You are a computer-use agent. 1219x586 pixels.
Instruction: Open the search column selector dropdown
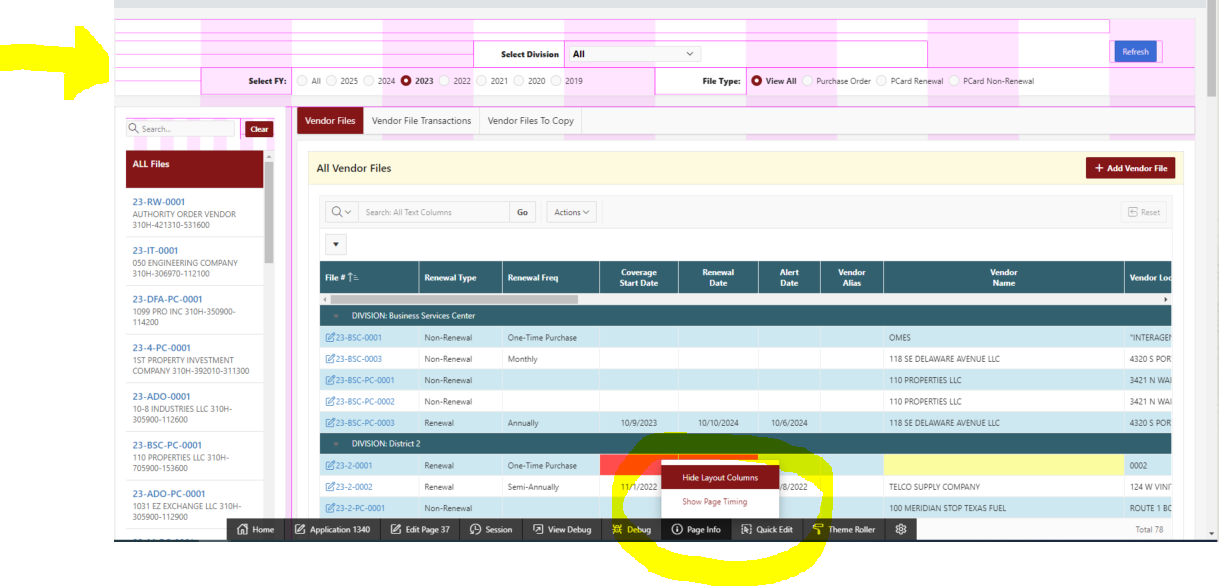pyautogui.click(x=341, y=212)
